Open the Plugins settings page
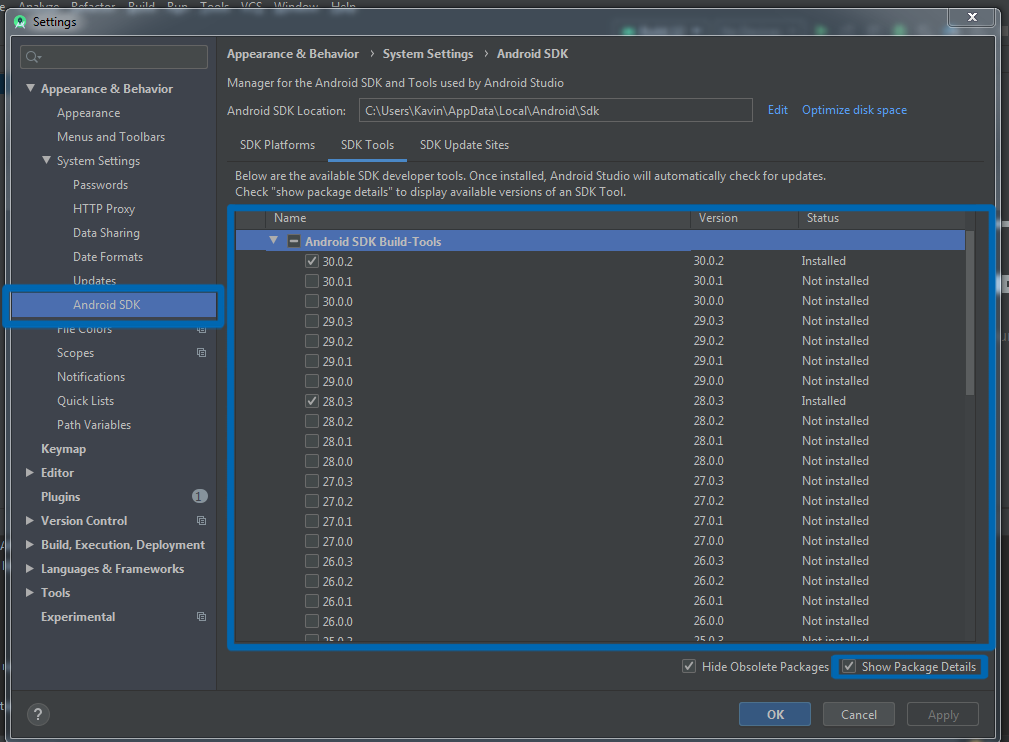1009x742 pixels. 60,497
